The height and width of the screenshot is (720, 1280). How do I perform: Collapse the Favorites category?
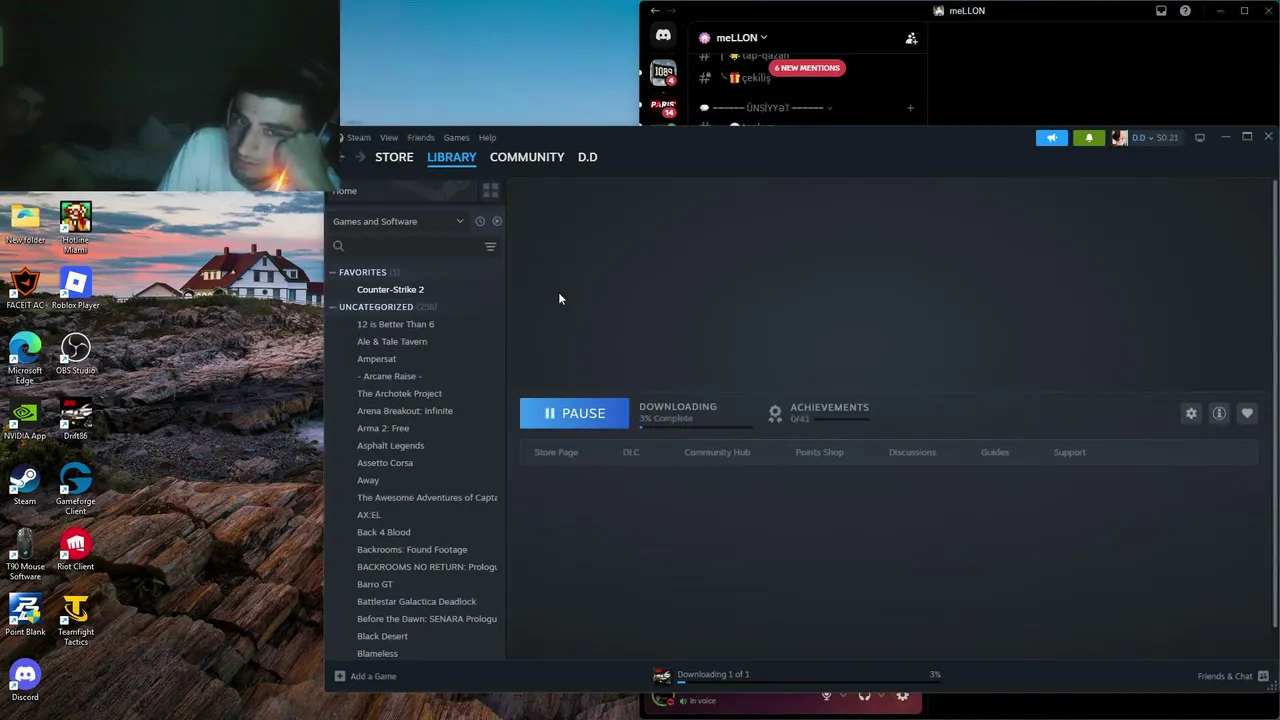pos(332,272)
